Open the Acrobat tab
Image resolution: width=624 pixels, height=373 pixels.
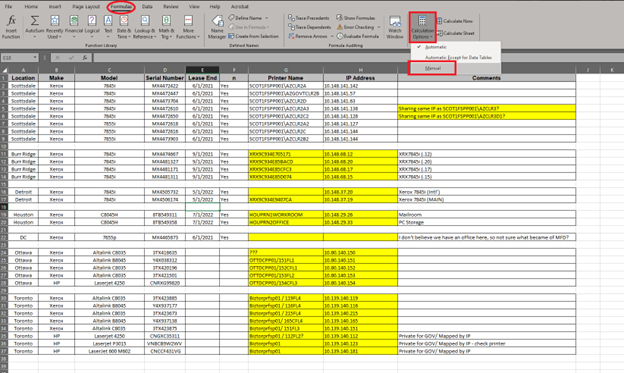point(240,7)
